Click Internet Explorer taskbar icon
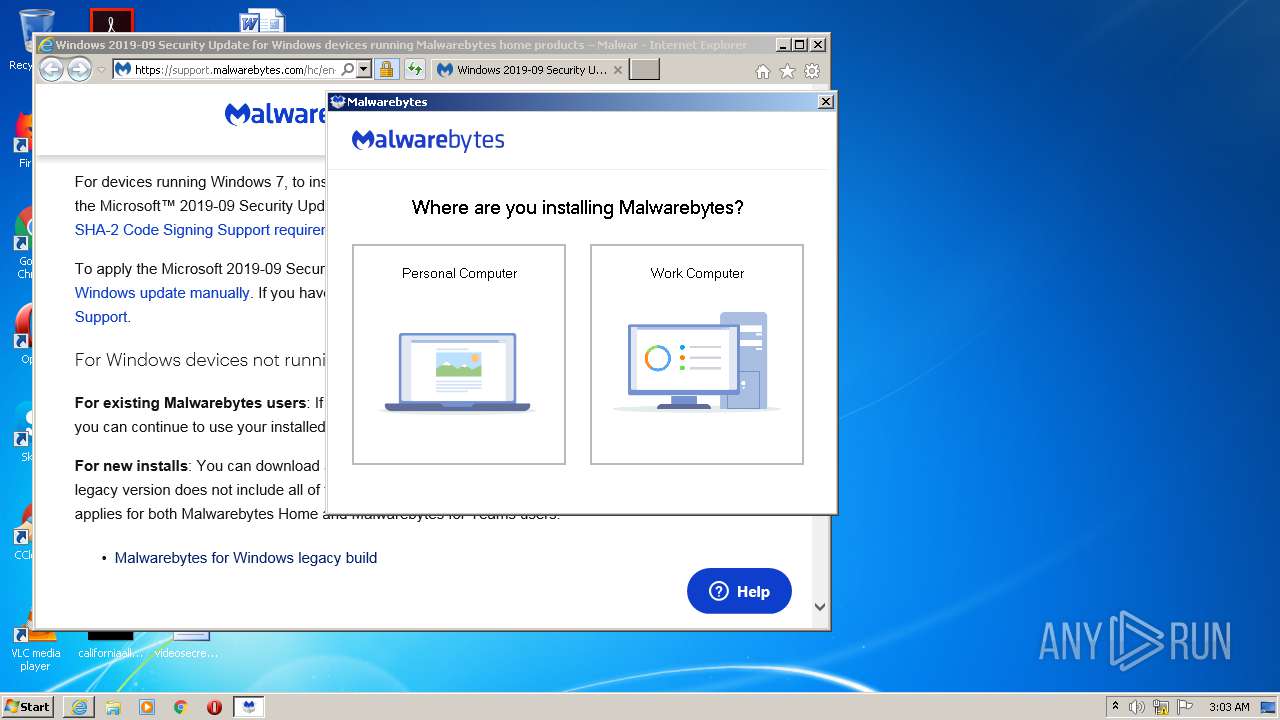Image resolution: width=1280 pixels, height=720 pixels. [79, 707]
